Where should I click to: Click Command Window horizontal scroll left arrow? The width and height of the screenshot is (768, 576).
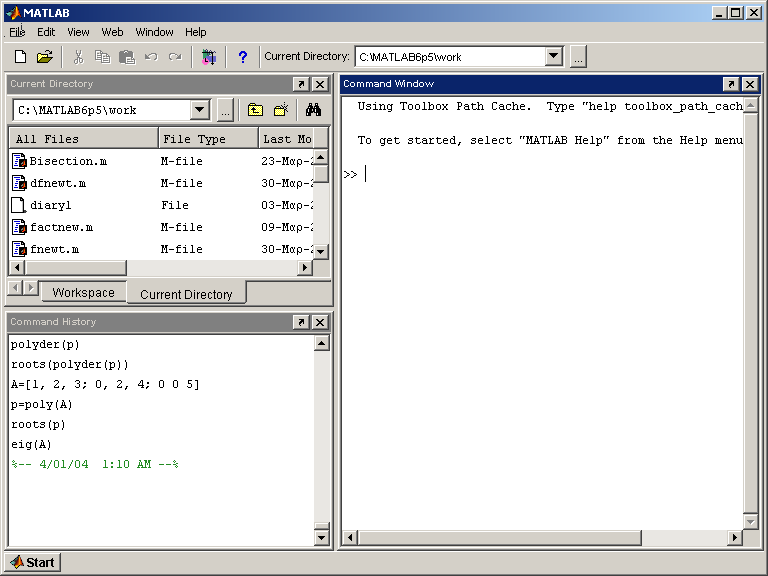[350, 537]
